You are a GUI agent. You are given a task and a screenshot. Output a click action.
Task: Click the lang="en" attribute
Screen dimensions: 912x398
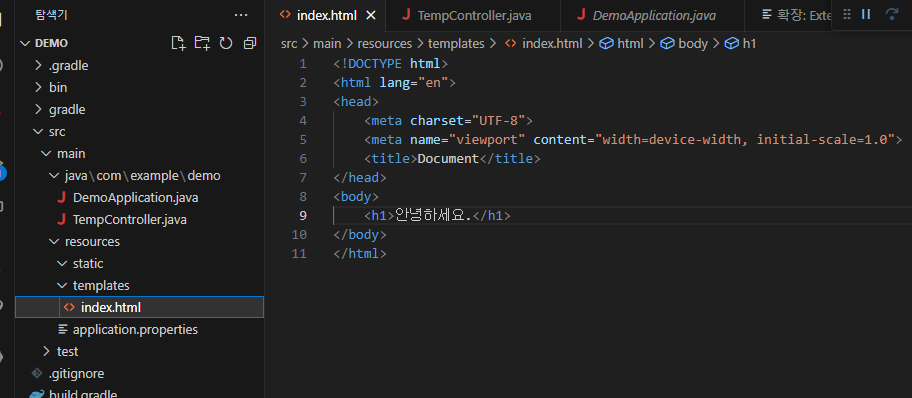click(414, 83)
